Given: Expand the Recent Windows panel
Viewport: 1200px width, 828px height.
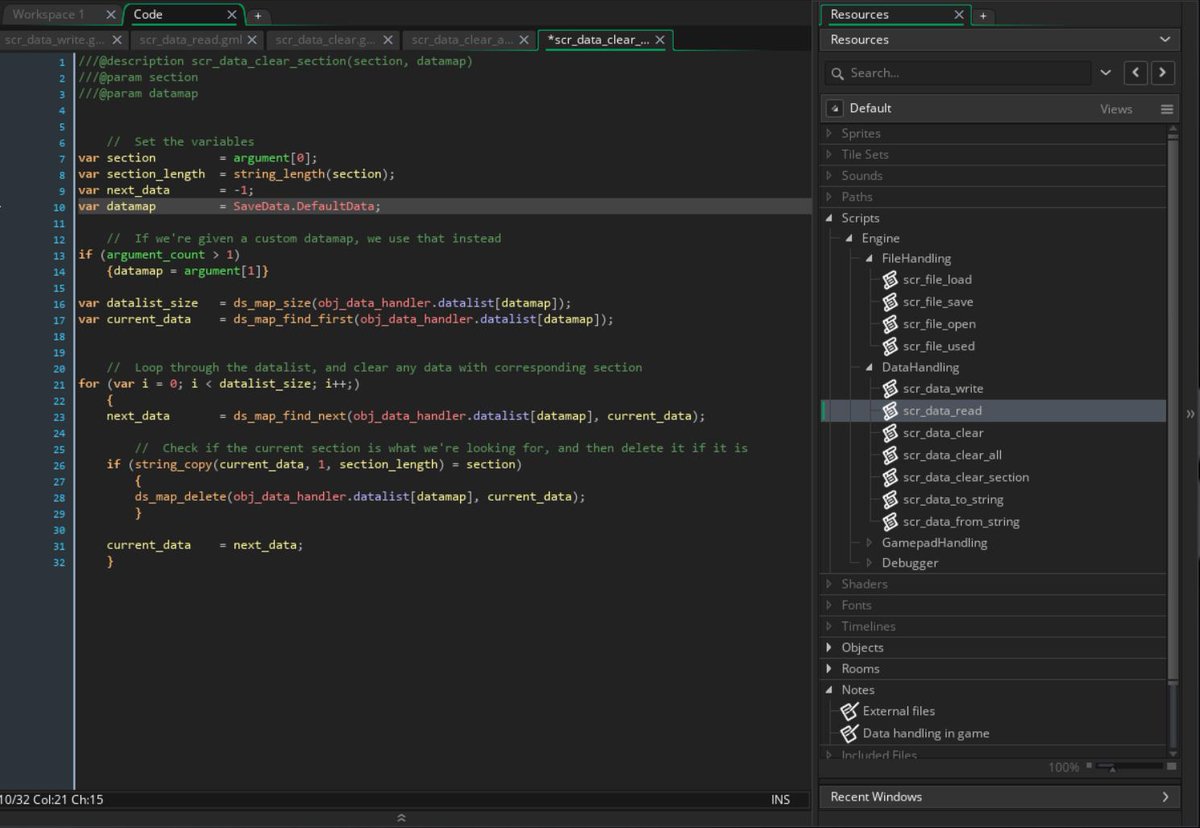Looking at the screenshot, I should [1165, 797].
